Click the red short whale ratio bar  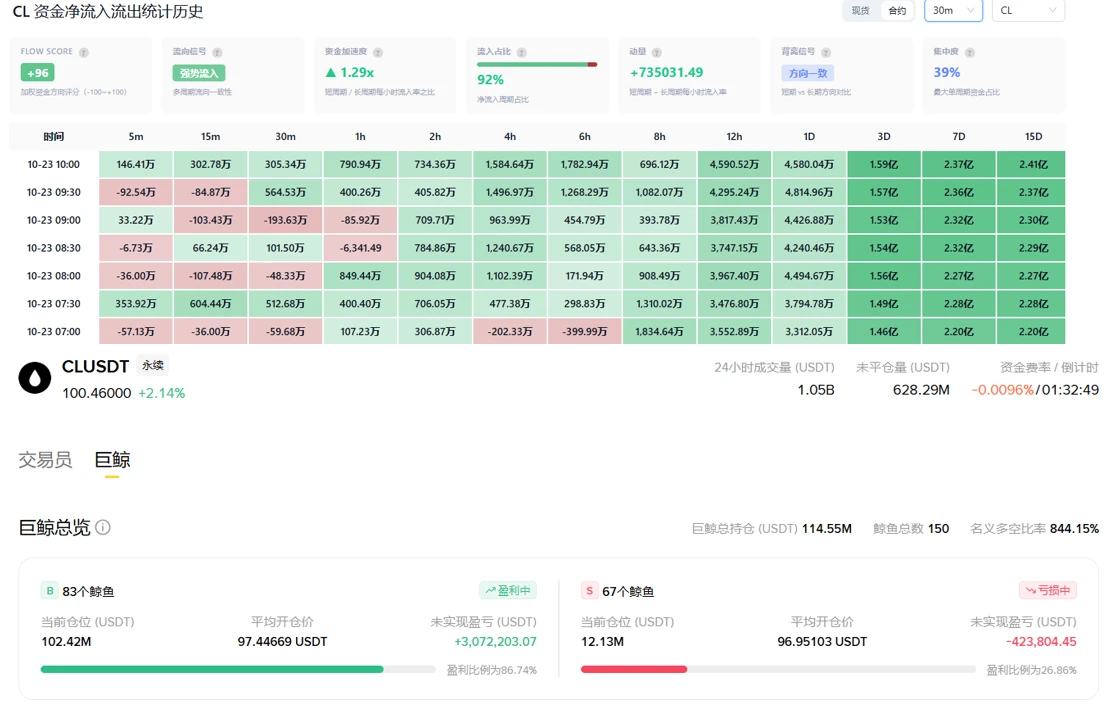778,669
